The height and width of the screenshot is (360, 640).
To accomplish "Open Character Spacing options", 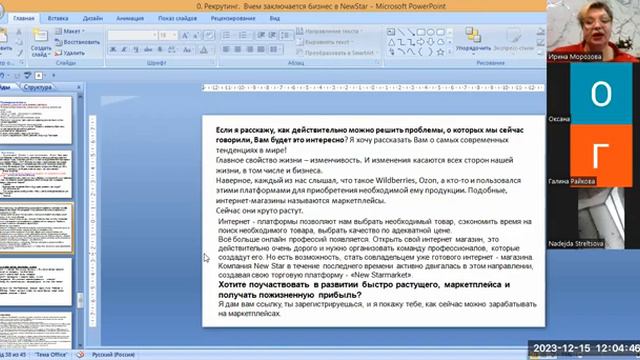I will (x=172, y=50).
